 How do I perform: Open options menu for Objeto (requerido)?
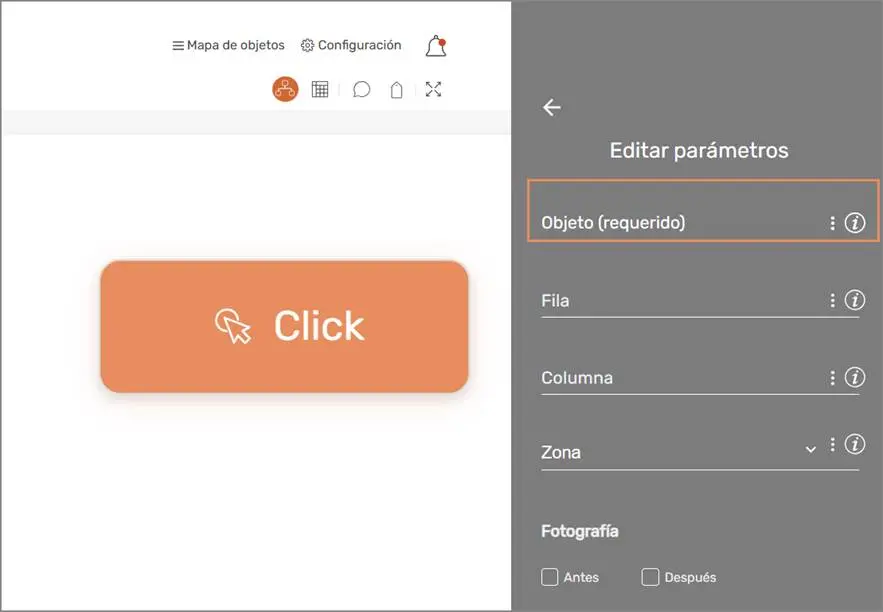click(831, 223)
